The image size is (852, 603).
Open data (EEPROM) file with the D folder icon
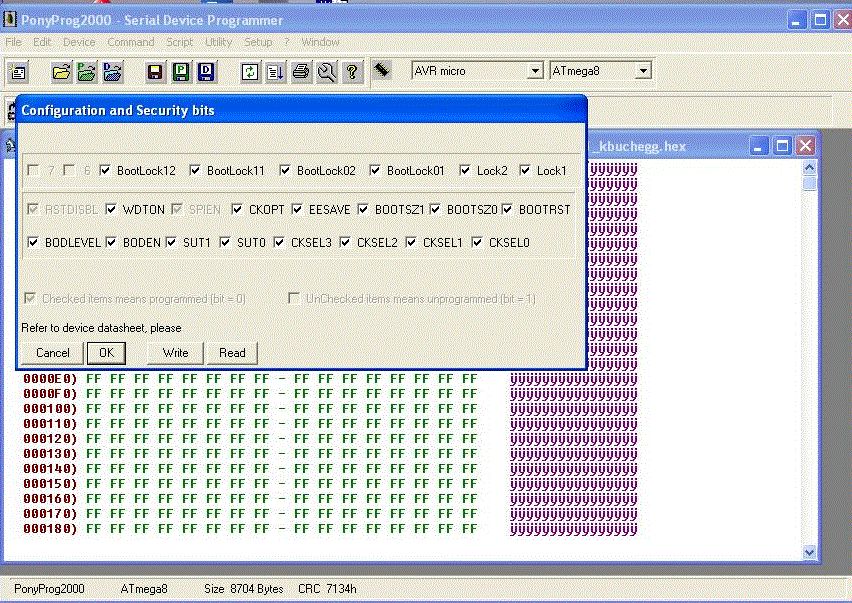[112, 72]
